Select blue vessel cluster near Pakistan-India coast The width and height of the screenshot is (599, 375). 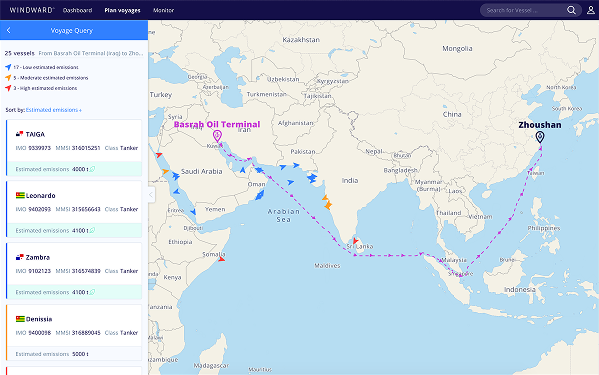[x=312, y=178]
